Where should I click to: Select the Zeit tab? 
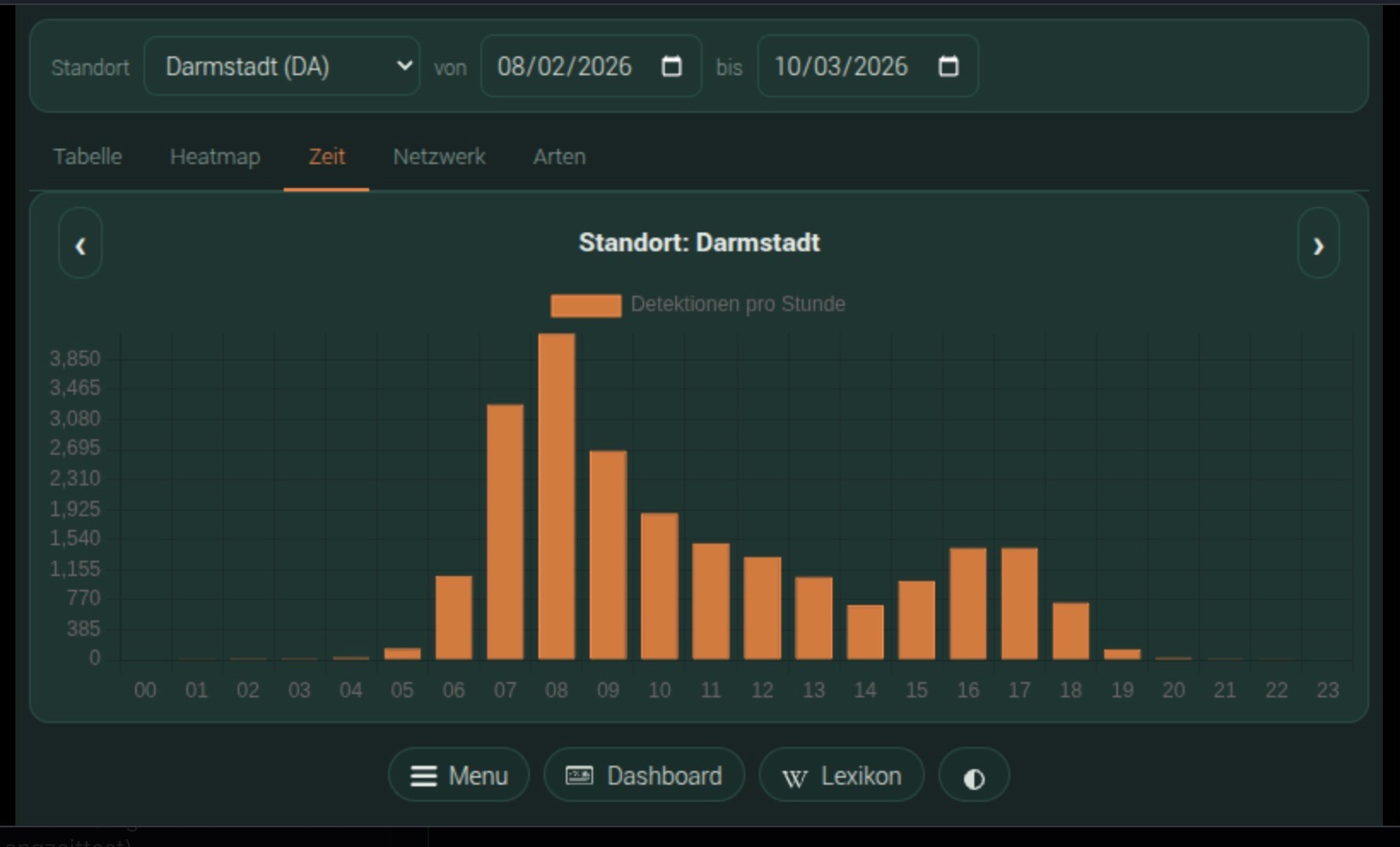point(326,157)
